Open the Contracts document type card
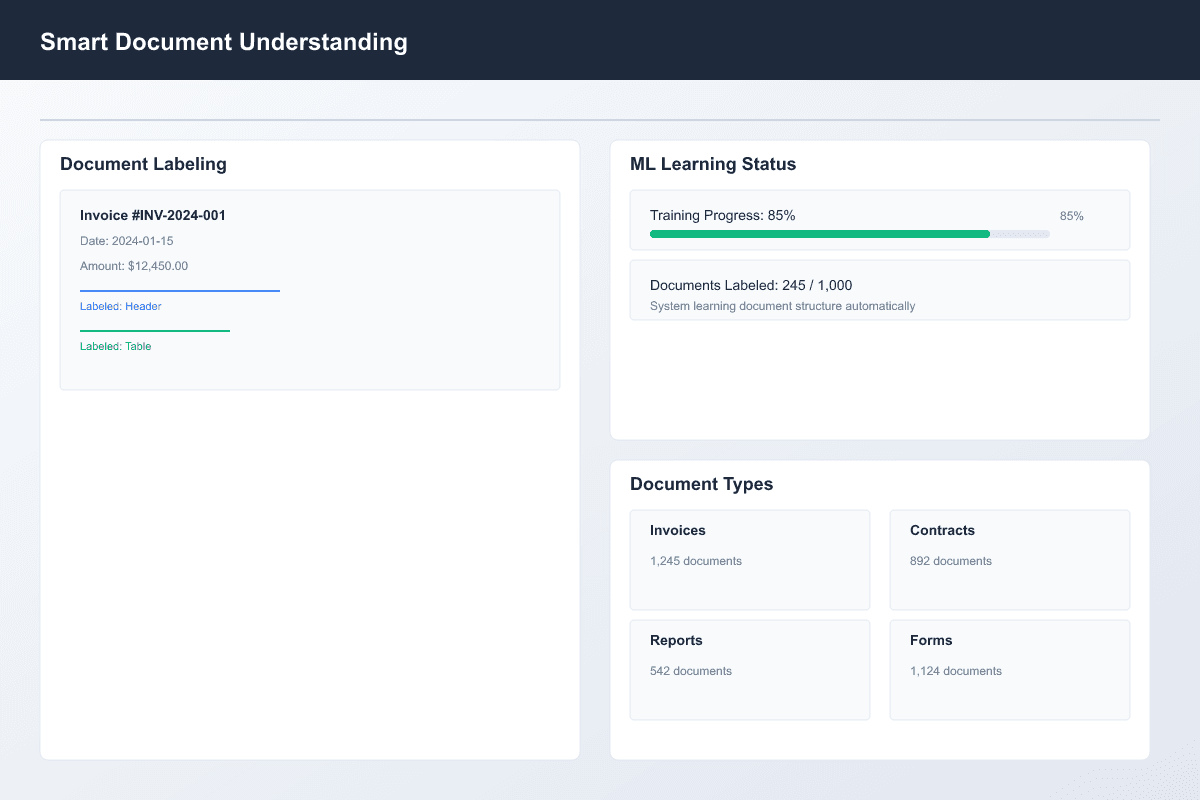Screen dimensions: 1200x800 coord(1009,559)
